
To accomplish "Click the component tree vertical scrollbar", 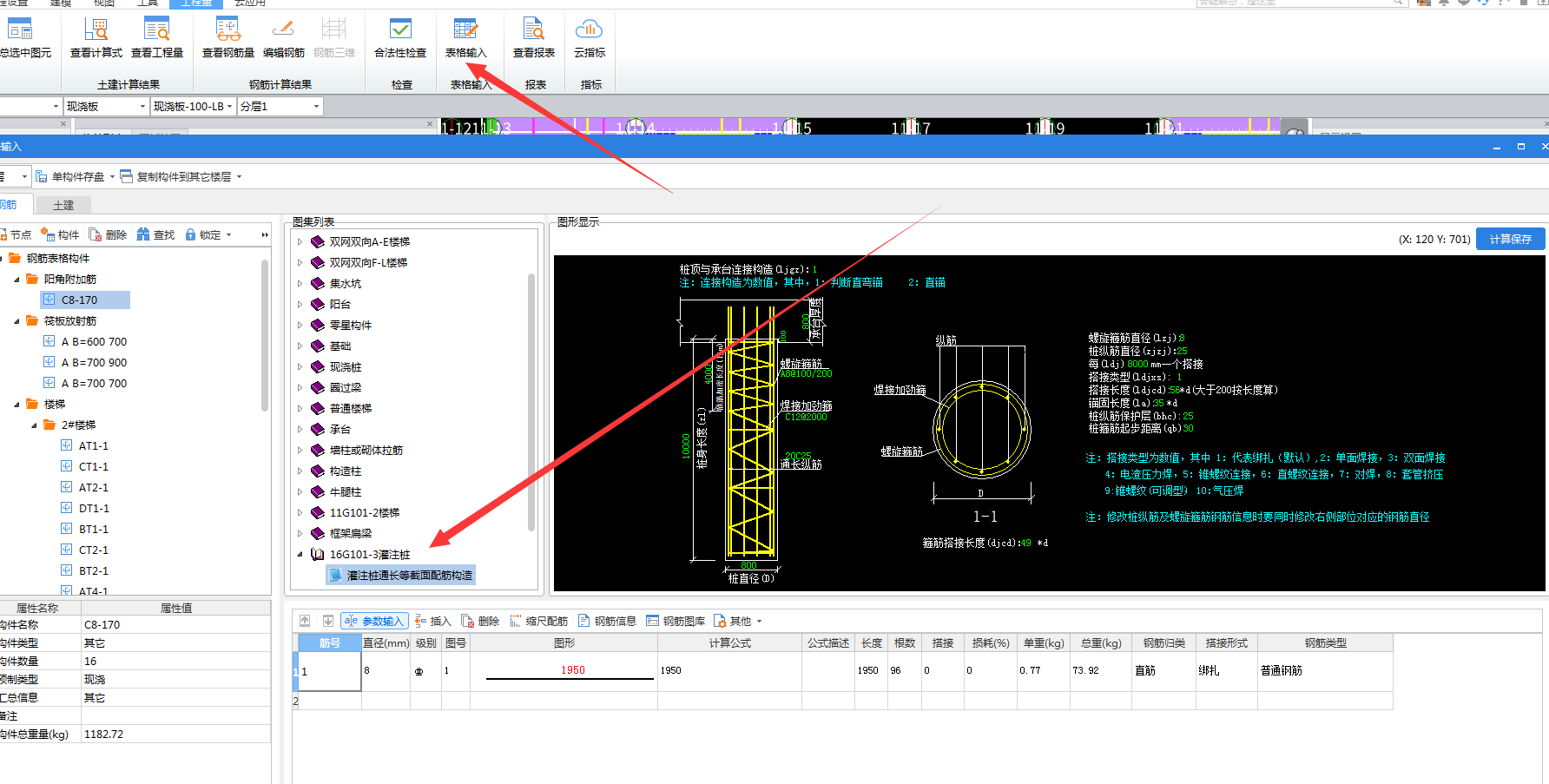I will [265, 334].
